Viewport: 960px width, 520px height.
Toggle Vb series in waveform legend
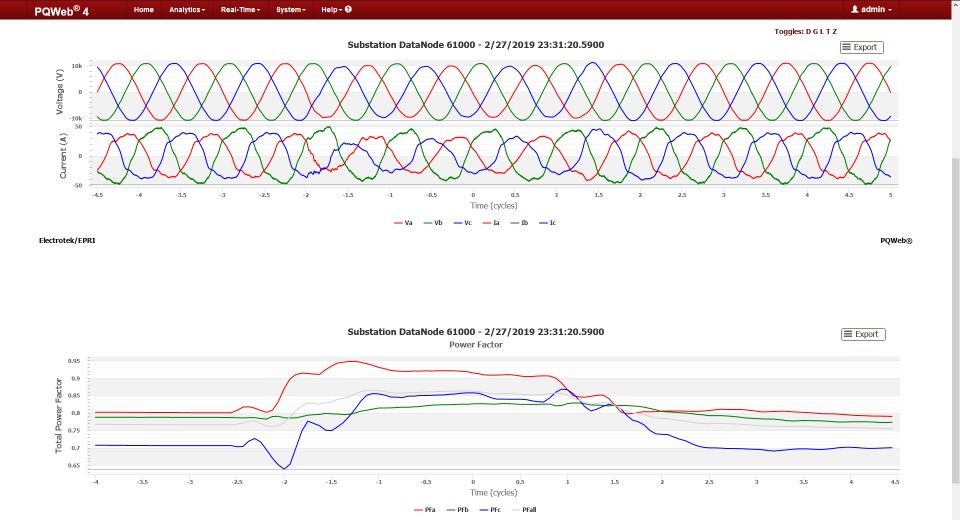coord(433,223)
